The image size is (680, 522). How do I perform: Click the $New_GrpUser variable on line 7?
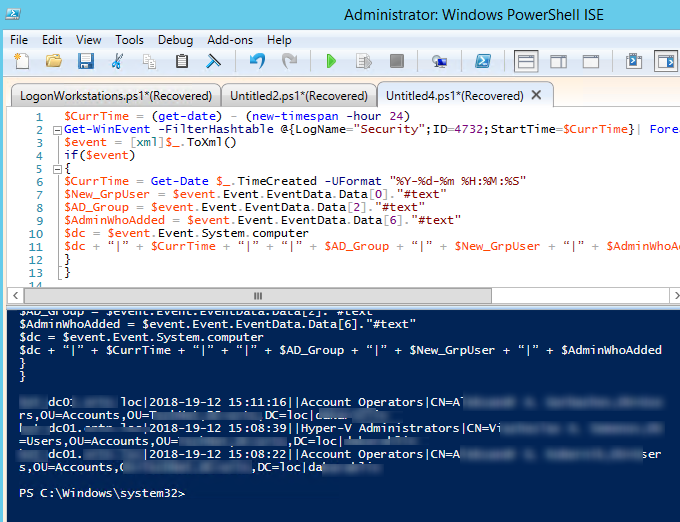click(x=107, y=194)
